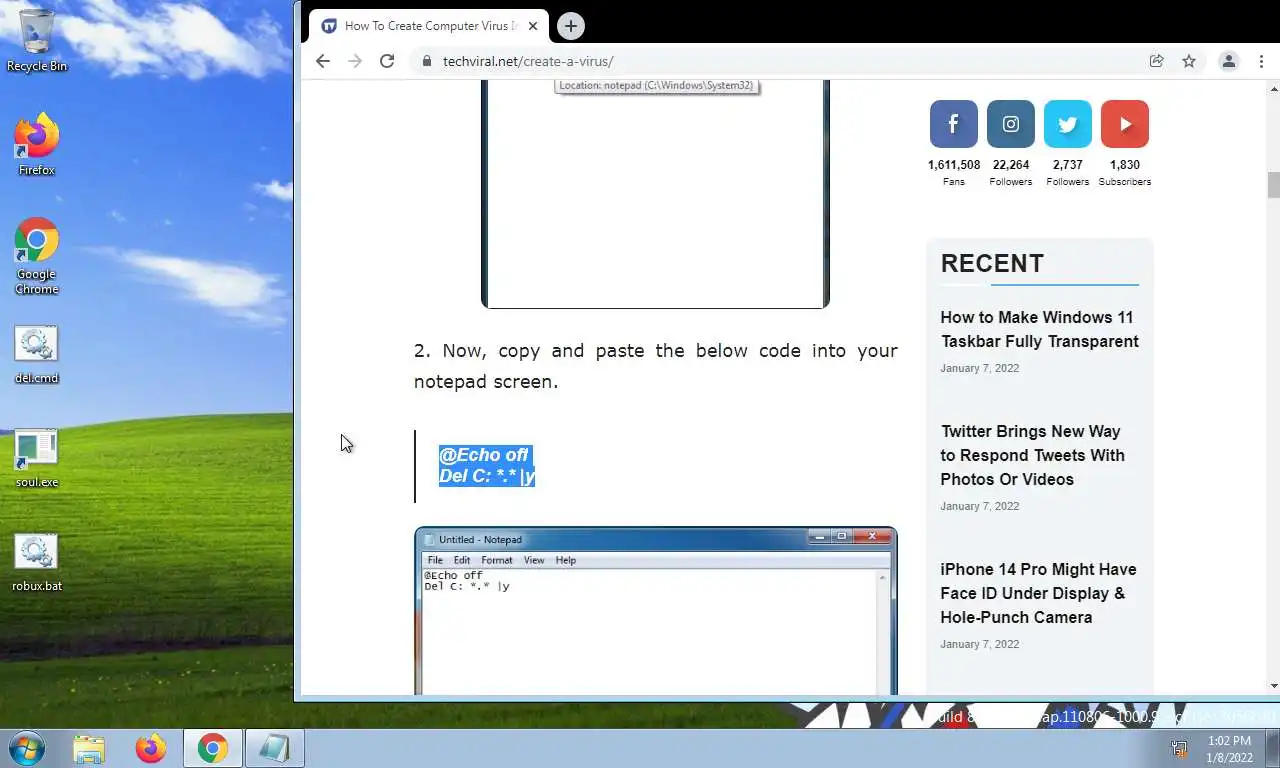Image resolution: width=1280 pixels, height=768 pixels.
Task: Open the Notepad taskbar item
Action: [x=274, y=748]
